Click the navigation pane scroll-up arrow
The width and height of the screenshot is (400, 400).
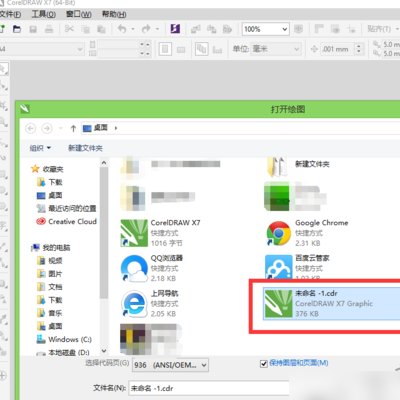click(104, 163)
